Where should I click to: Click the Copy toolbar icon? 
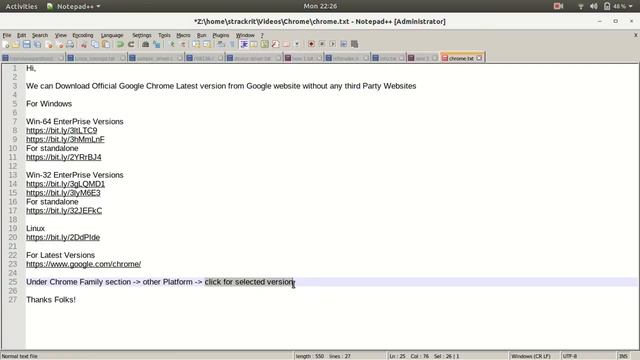(x=95, y=44)
